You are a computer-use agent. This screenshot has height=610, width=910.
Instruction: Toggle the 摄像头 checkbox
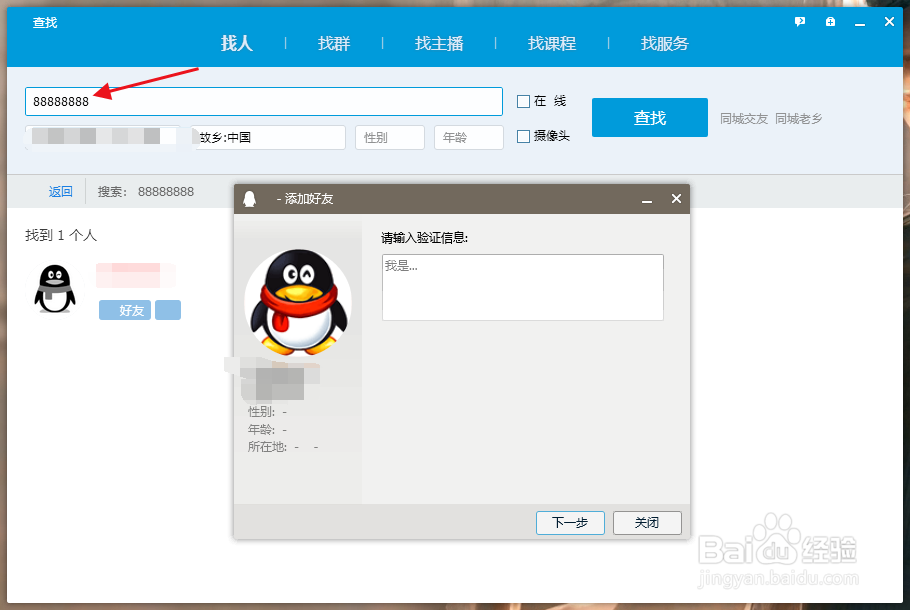[x=523, y=136]
